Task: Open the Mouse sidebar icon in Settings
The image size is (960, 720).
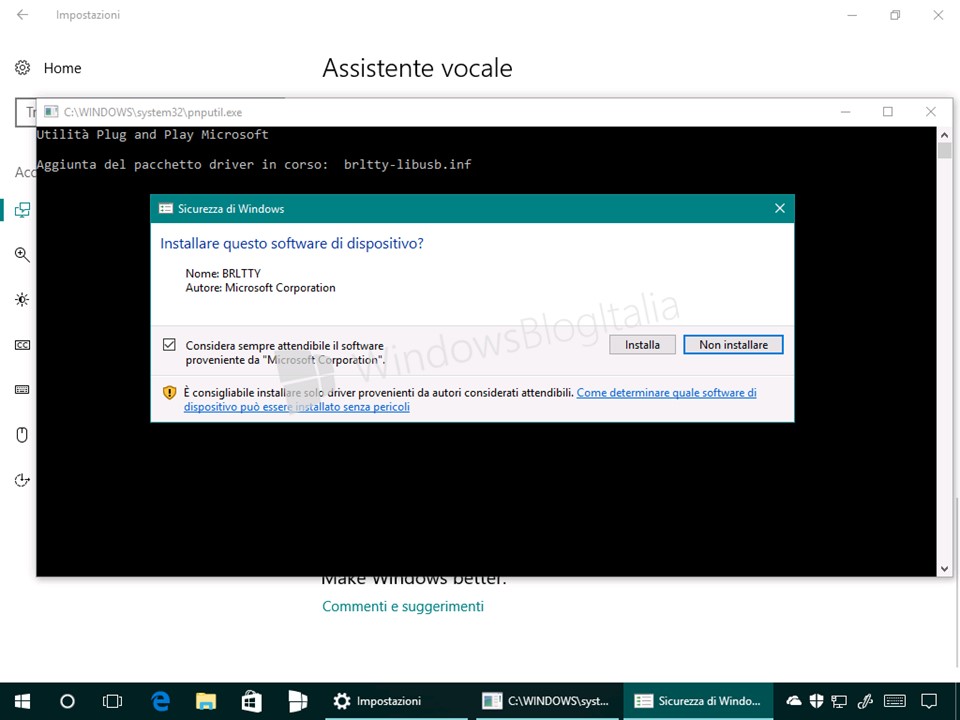Action: tap(22, 435)
